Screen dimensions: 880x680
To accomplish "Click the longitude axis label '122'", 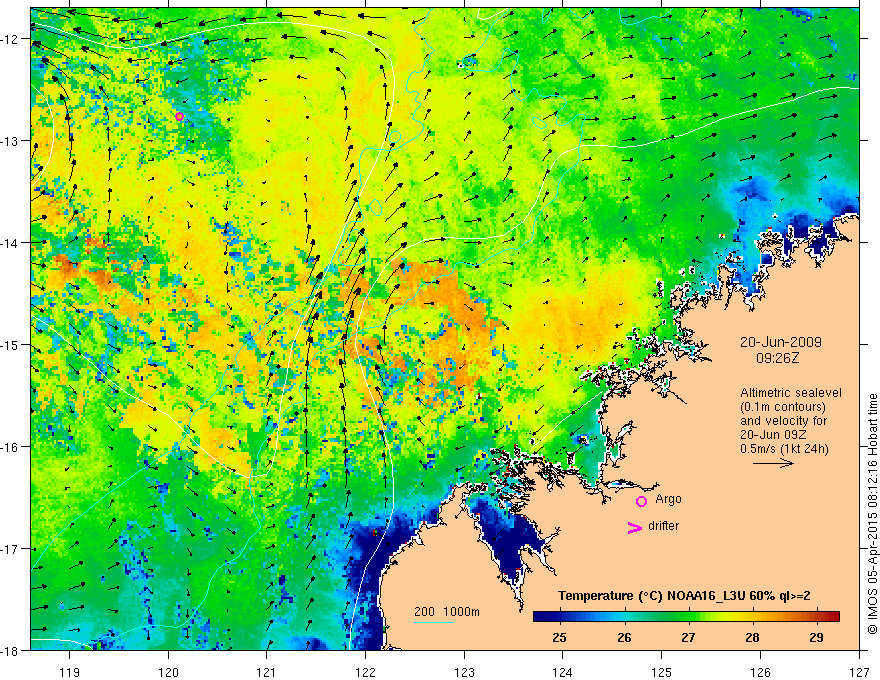I will (x=365, y=672).
